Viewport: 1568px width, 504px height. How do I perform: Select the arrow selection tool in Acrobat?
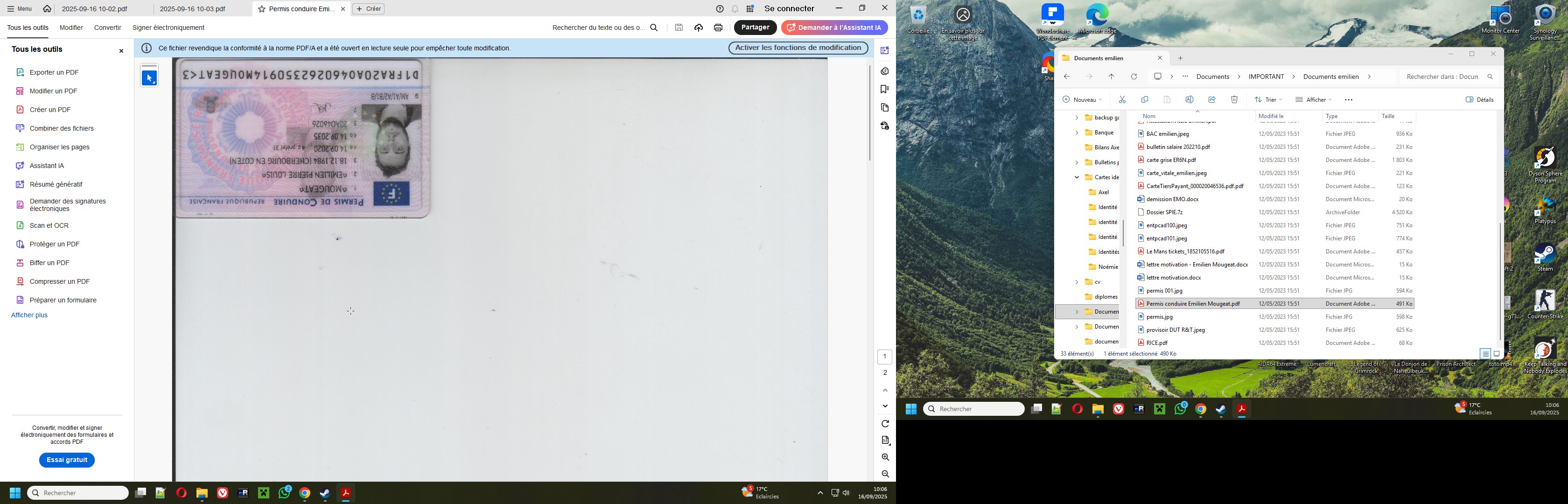tap(149, 78)
